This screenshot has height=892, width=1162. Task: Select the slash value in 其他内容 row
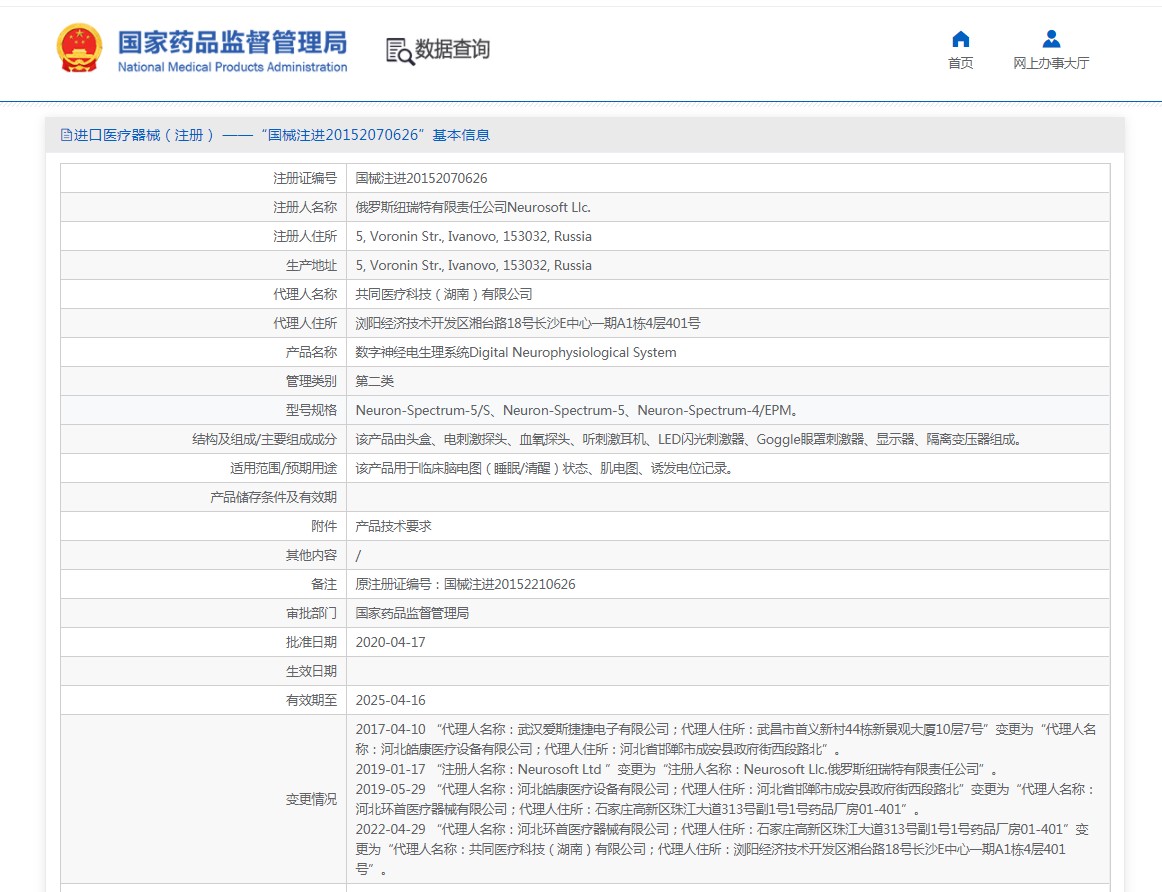tap(359, 555)
